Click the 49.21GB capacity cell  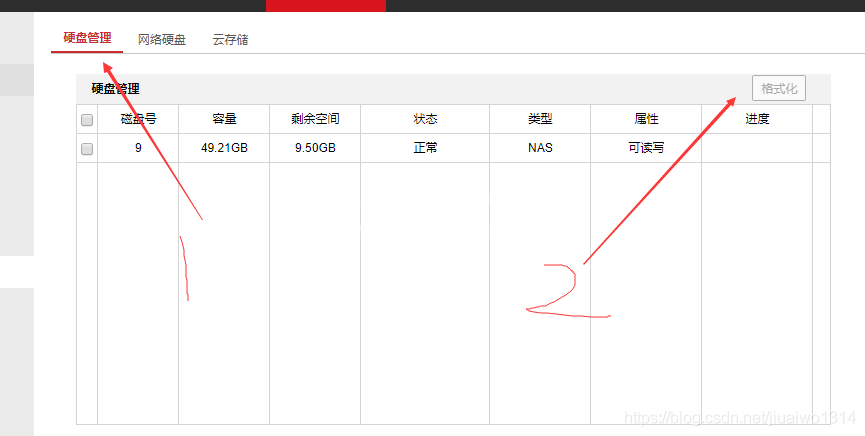point(224,148)
